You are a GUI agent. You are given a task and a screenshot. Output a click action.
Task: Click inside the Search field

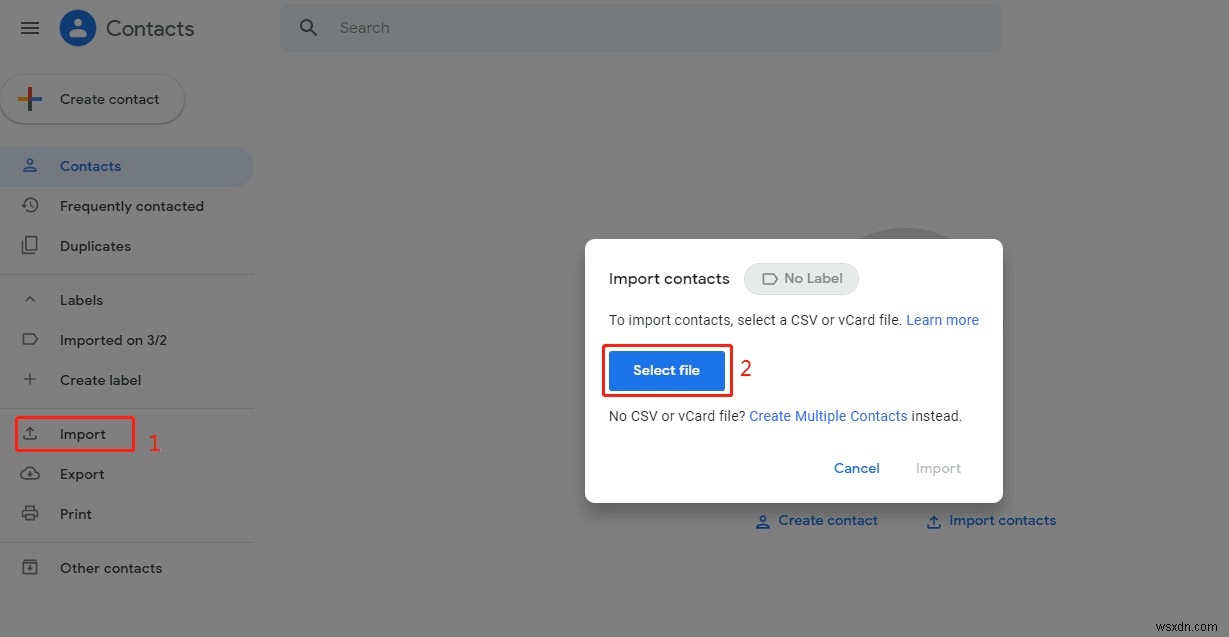(x=500, y=27)
